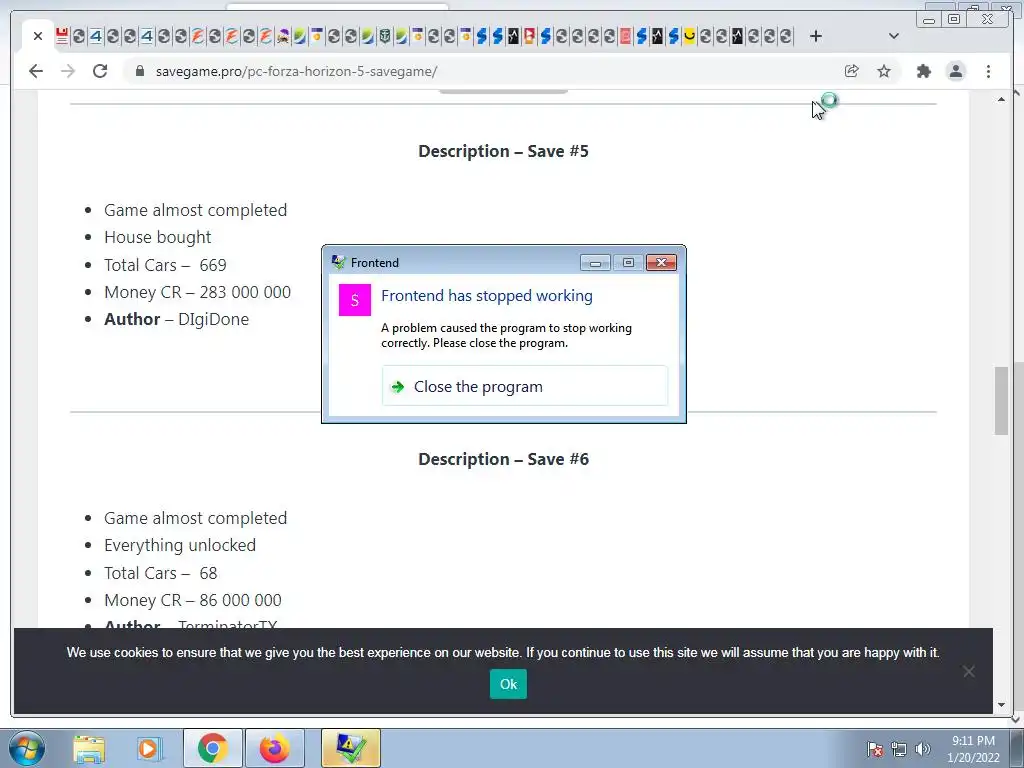Click the text Everything unlocked

pos(180,545)
